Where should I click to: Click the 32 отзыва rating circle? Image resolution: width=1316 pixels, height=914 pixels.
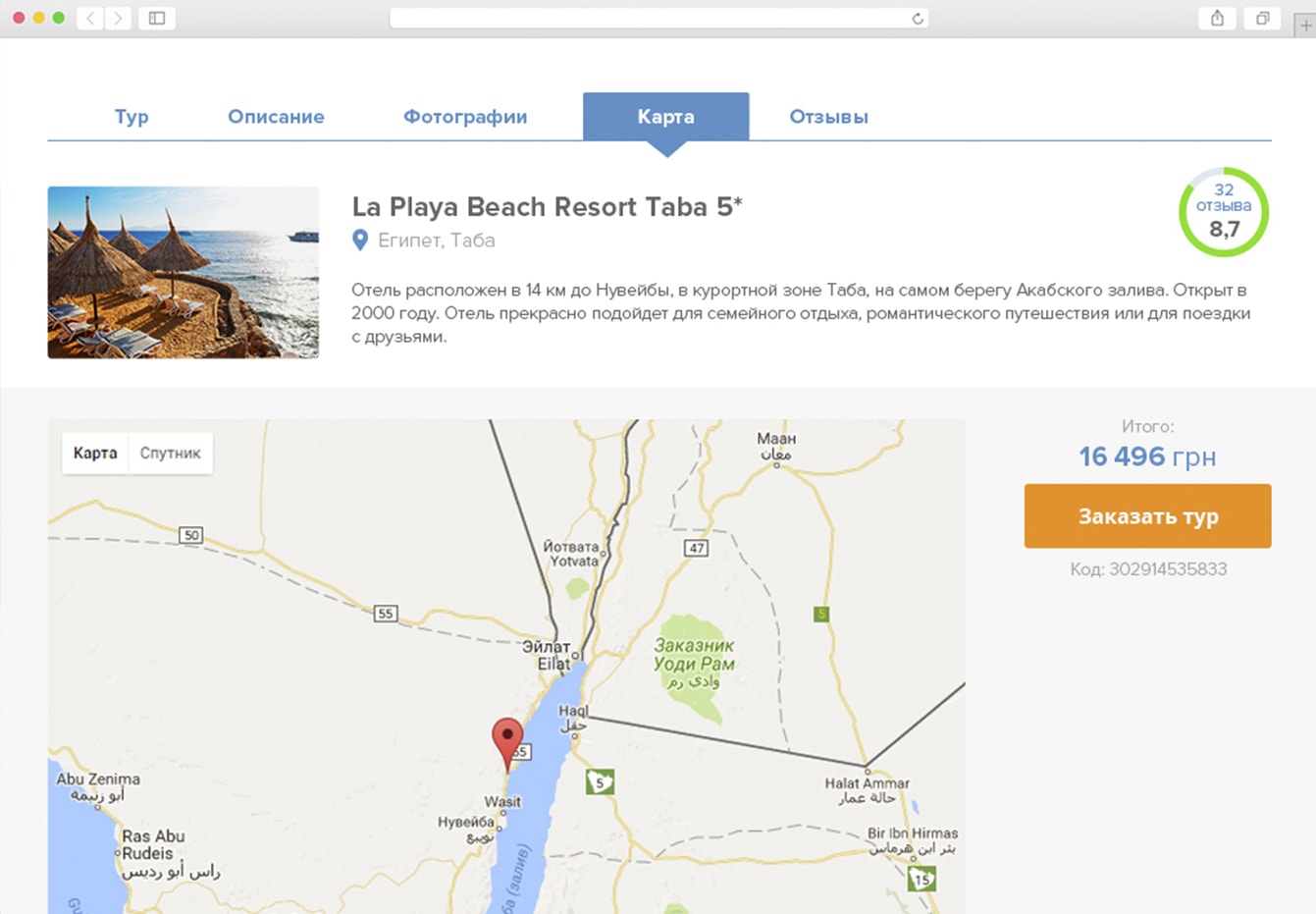pyautogui.click(x=1223, y=212)
